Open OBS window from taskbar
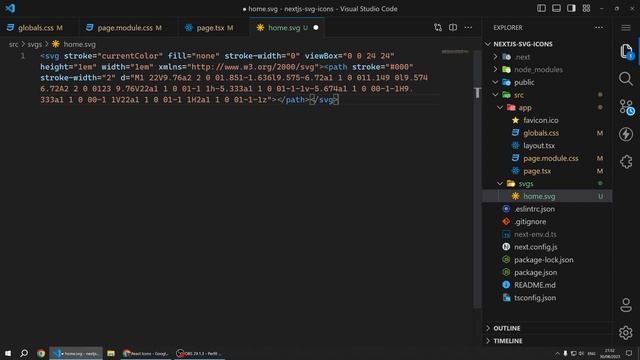Viewport: 640px width, 360px height. [x=200, y=353]
